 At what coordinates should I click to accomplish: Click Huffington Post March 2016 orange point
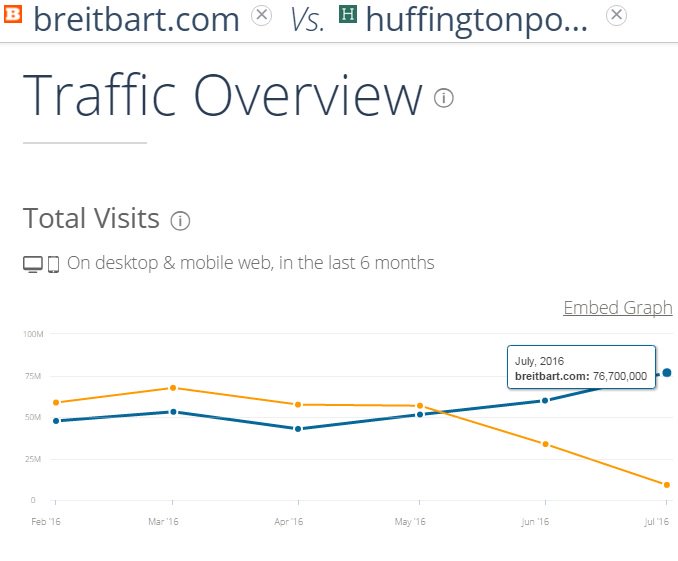tap(173, 388)
